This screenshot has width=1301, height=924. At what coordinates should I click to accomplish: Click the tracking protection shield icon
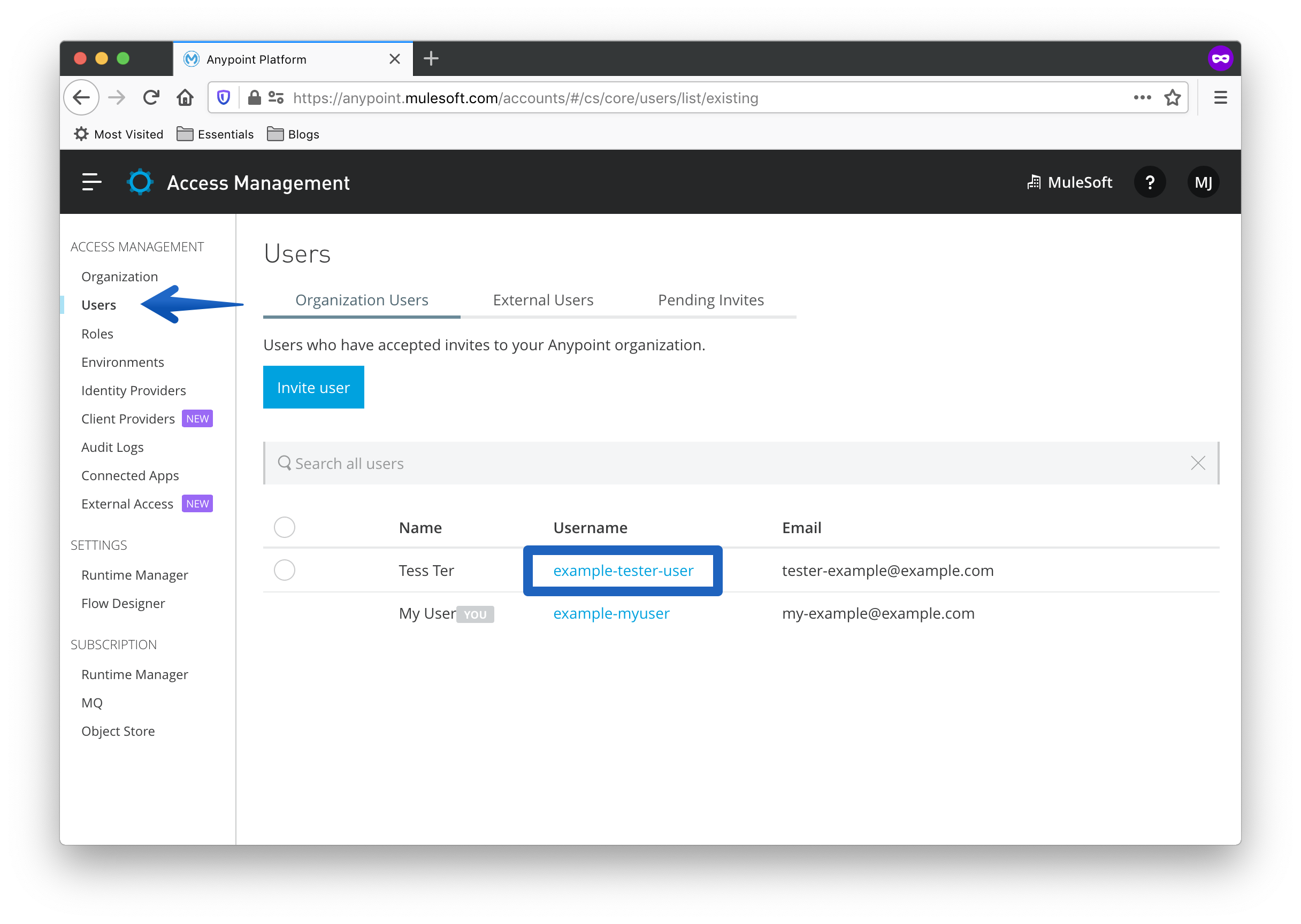(x=224, y=98)
